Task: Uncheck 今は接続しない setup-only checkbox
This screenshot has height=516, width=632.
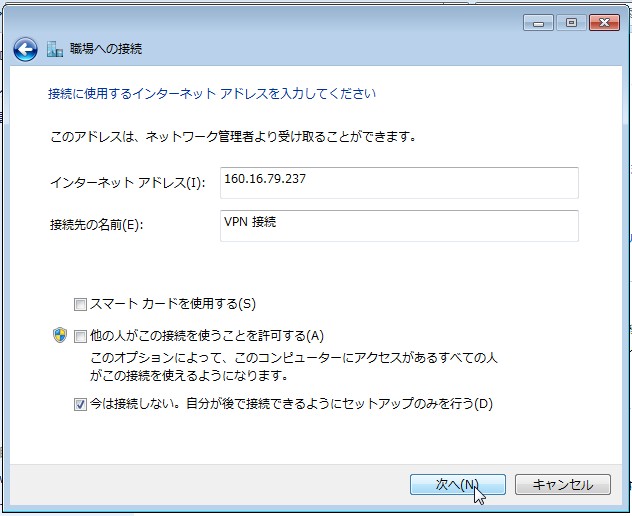Action: click(x=80, y=404)
